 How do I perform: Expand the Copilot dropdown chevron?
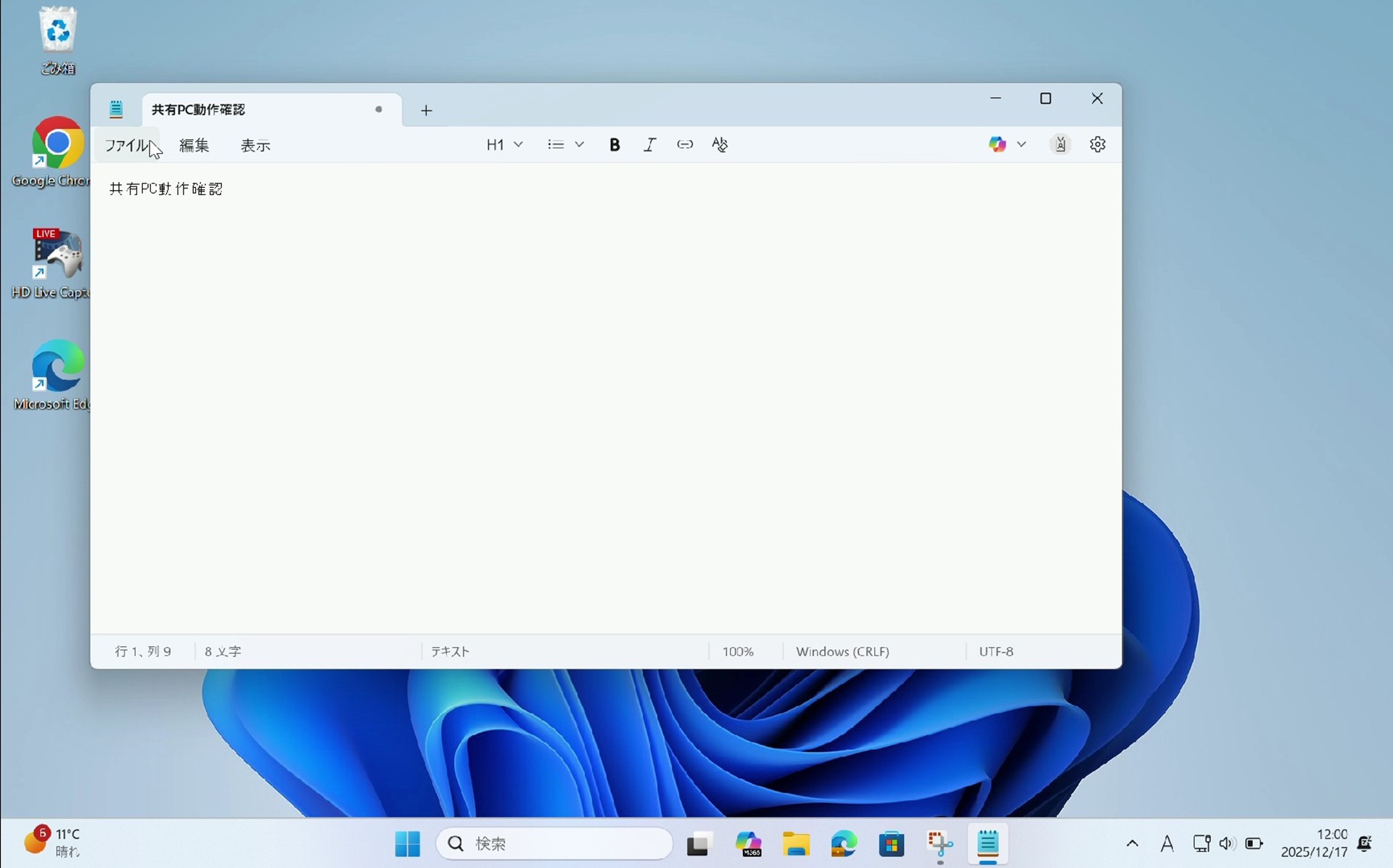1022,144
